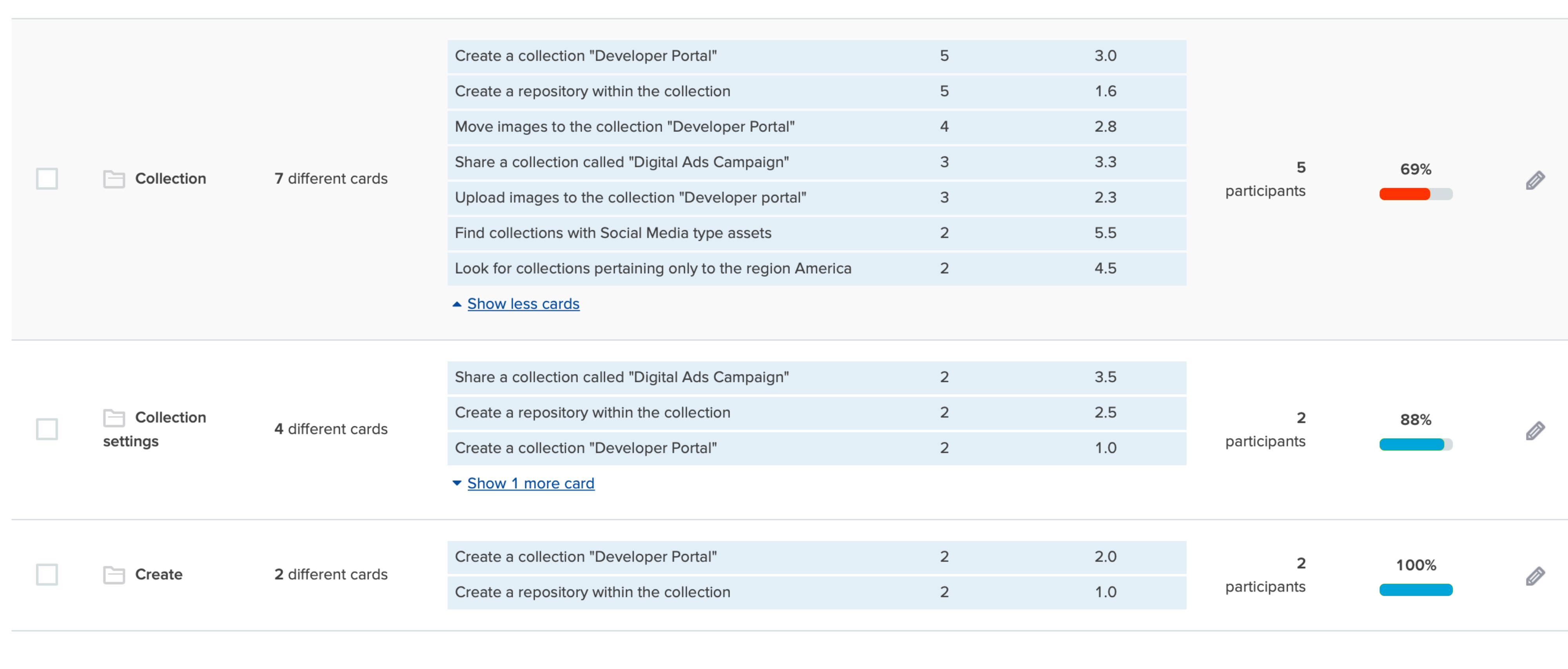This screenshot has width=1568, height=669.
Task: Click the Show 1 more card link
Action: point(530,484)
